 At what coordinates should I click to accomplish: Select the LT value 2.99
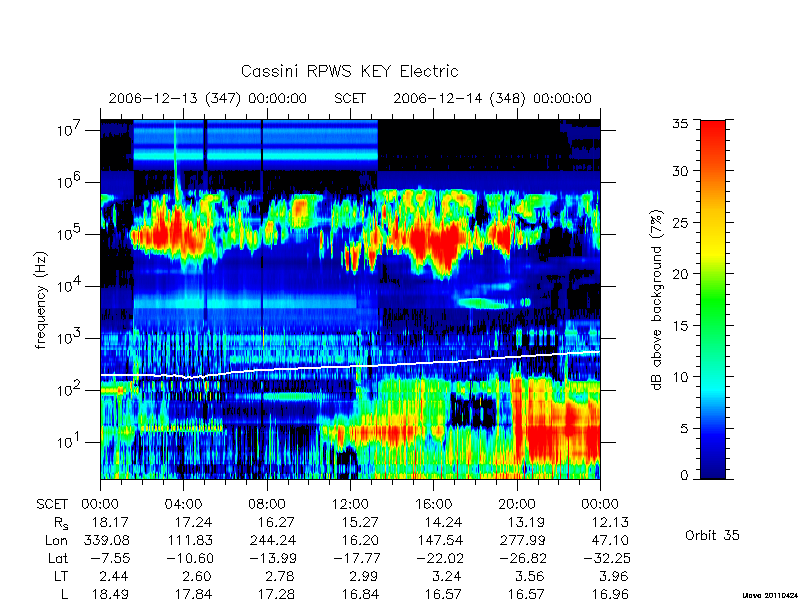pyautogui.click(x=363, y=576)
